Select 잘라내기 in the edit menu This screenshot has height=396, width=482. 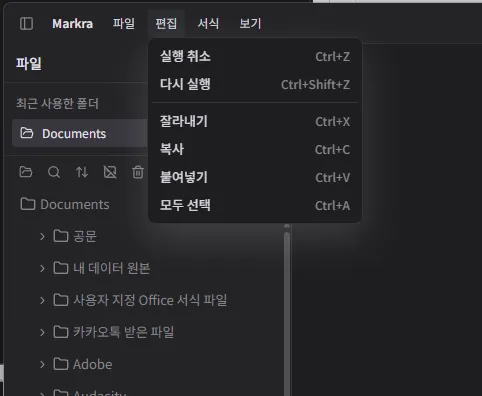click(255, 121)
